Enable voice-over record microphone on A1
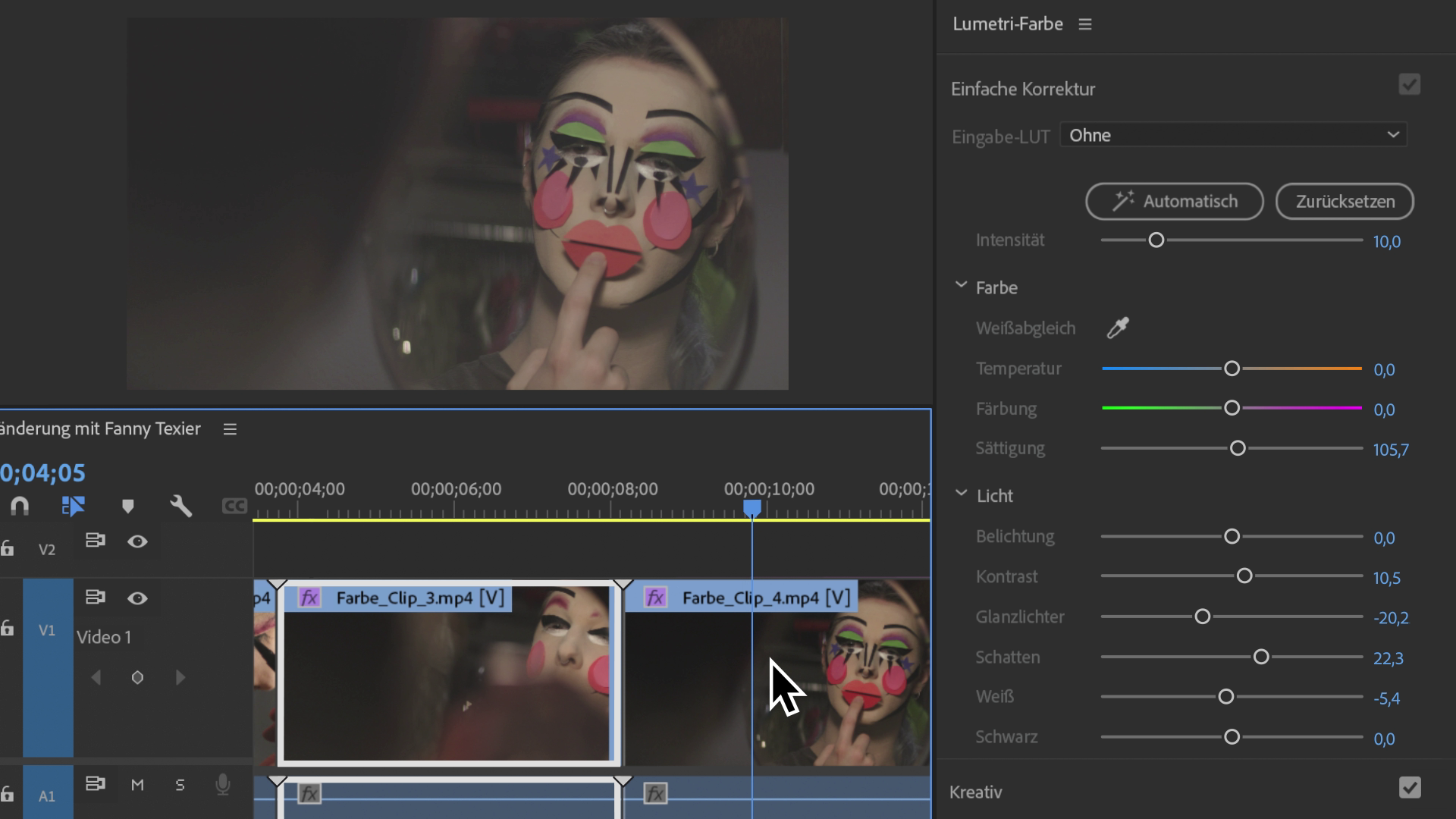 tap(222, 784)
